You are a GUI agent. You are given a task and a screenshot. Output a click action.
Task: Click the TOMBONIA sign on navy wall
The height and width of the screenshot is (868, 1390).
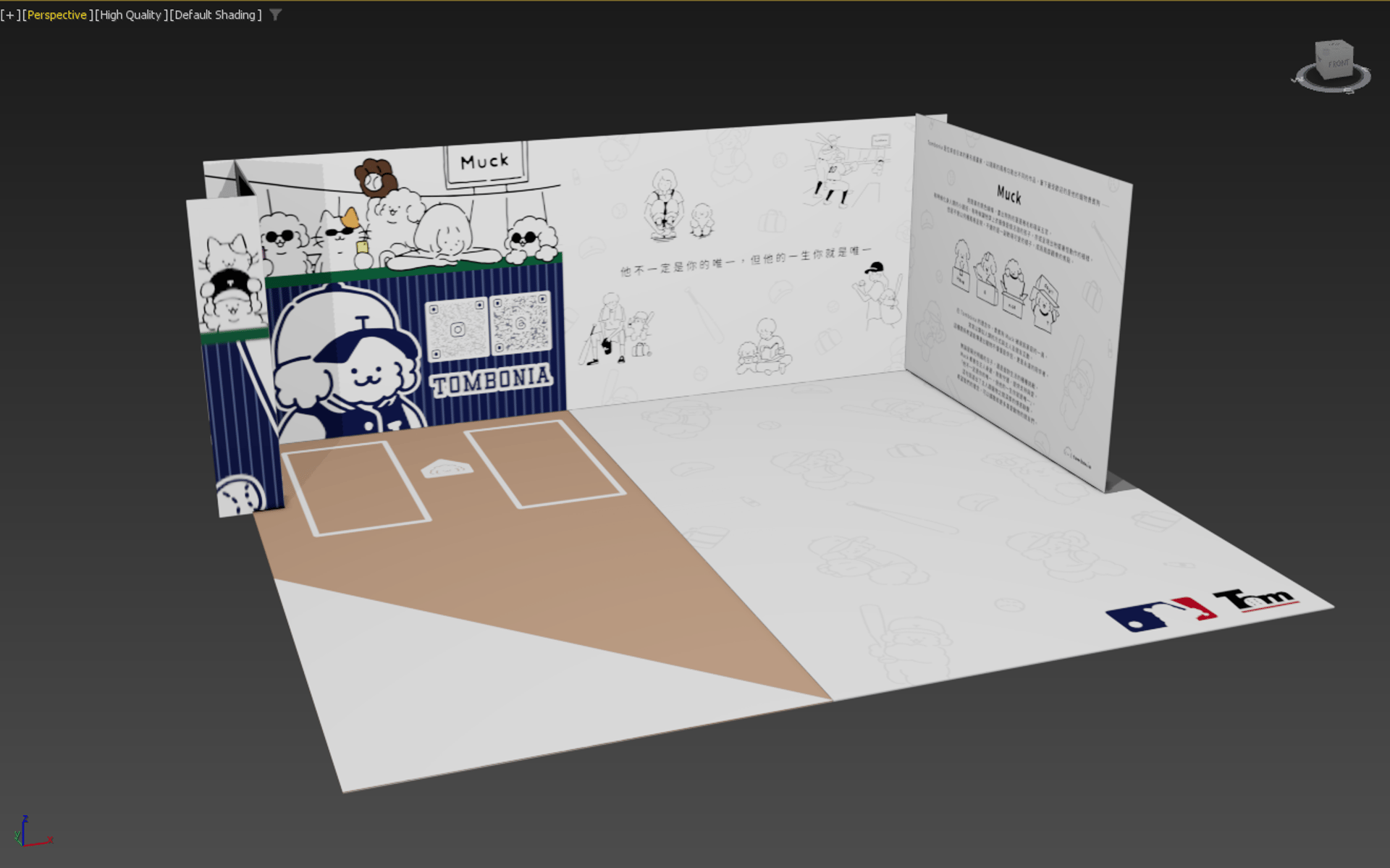[x=492, y=380]
